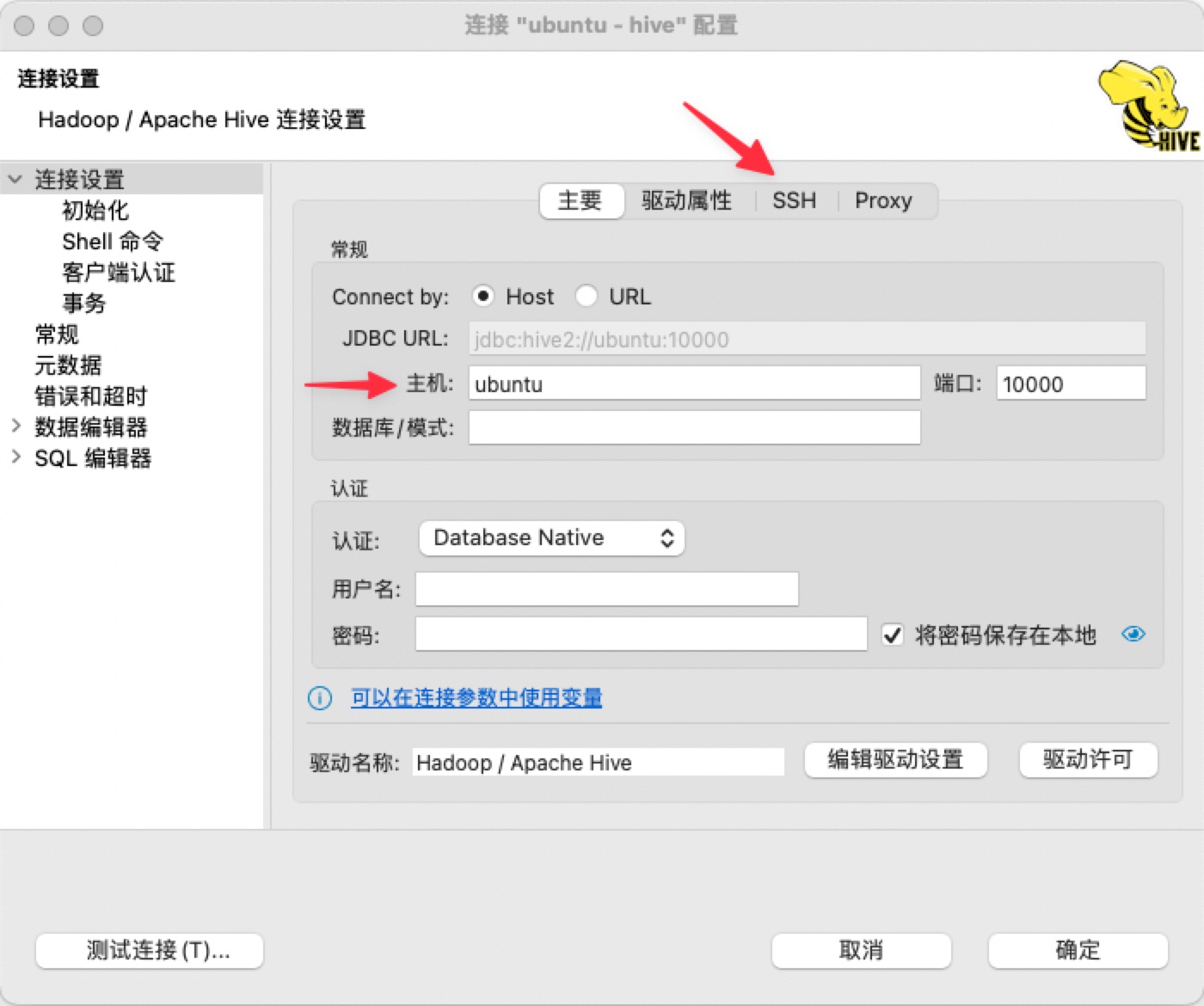Screen dimensions: 1204x1006
Task: Select the URL radio button
Action: point(587,297)
